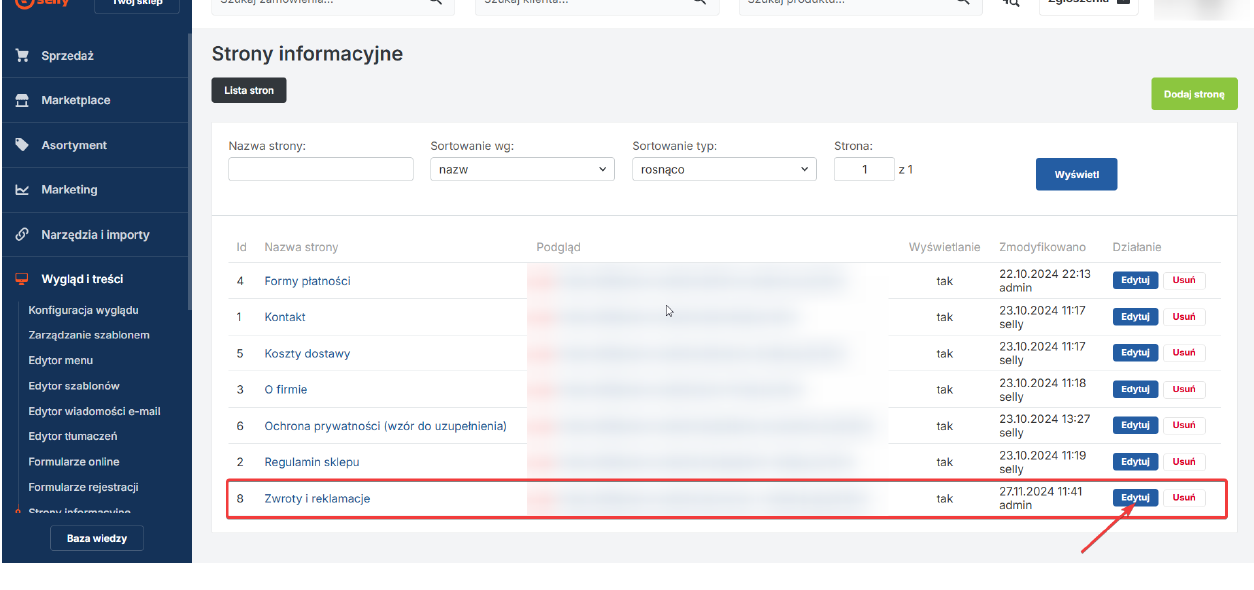Click Usuń for Regulamin sklepu

pyautogui.click(x=1184, y=462)
